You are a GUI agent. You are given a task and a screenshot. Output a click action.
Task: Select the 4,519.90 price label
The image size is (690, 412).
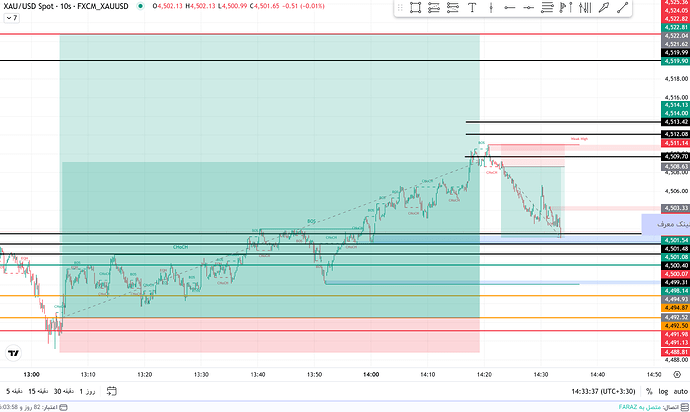click(x=675, y=61)
